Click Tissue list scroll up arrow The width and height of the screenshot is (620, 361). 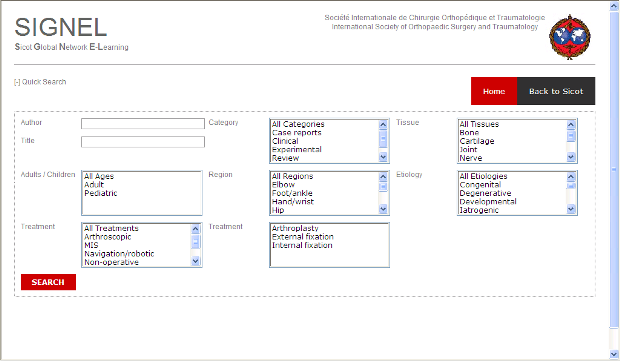[571, 125]
